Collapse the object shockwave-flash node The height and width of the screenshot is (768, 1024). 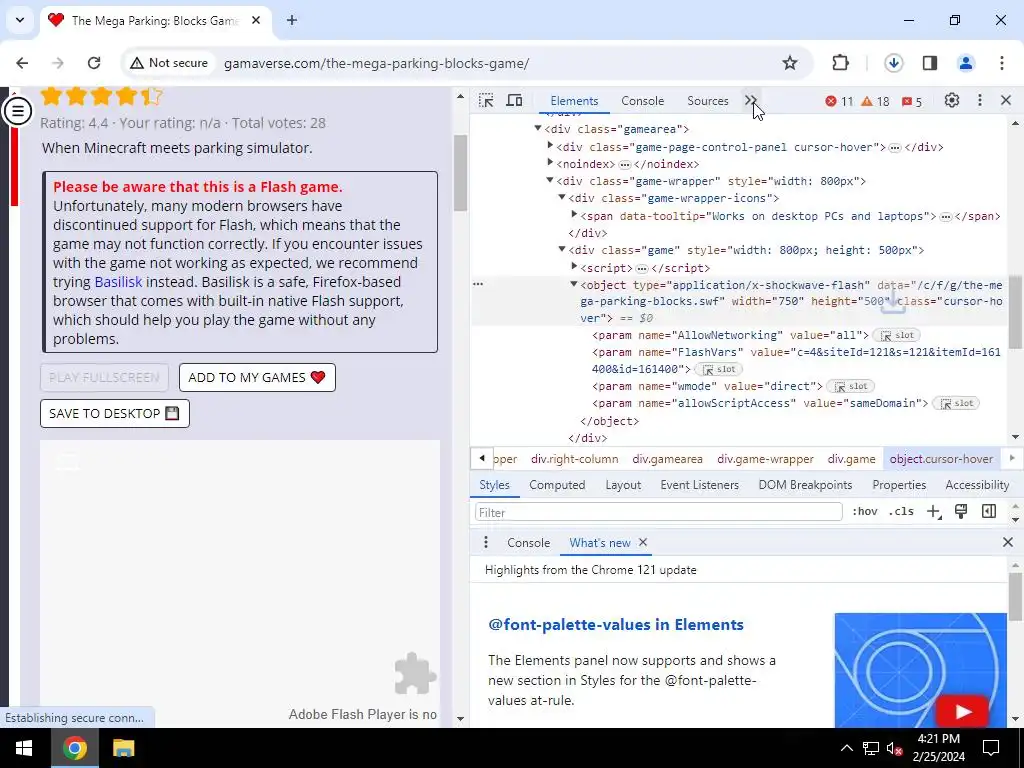[574, 284]
